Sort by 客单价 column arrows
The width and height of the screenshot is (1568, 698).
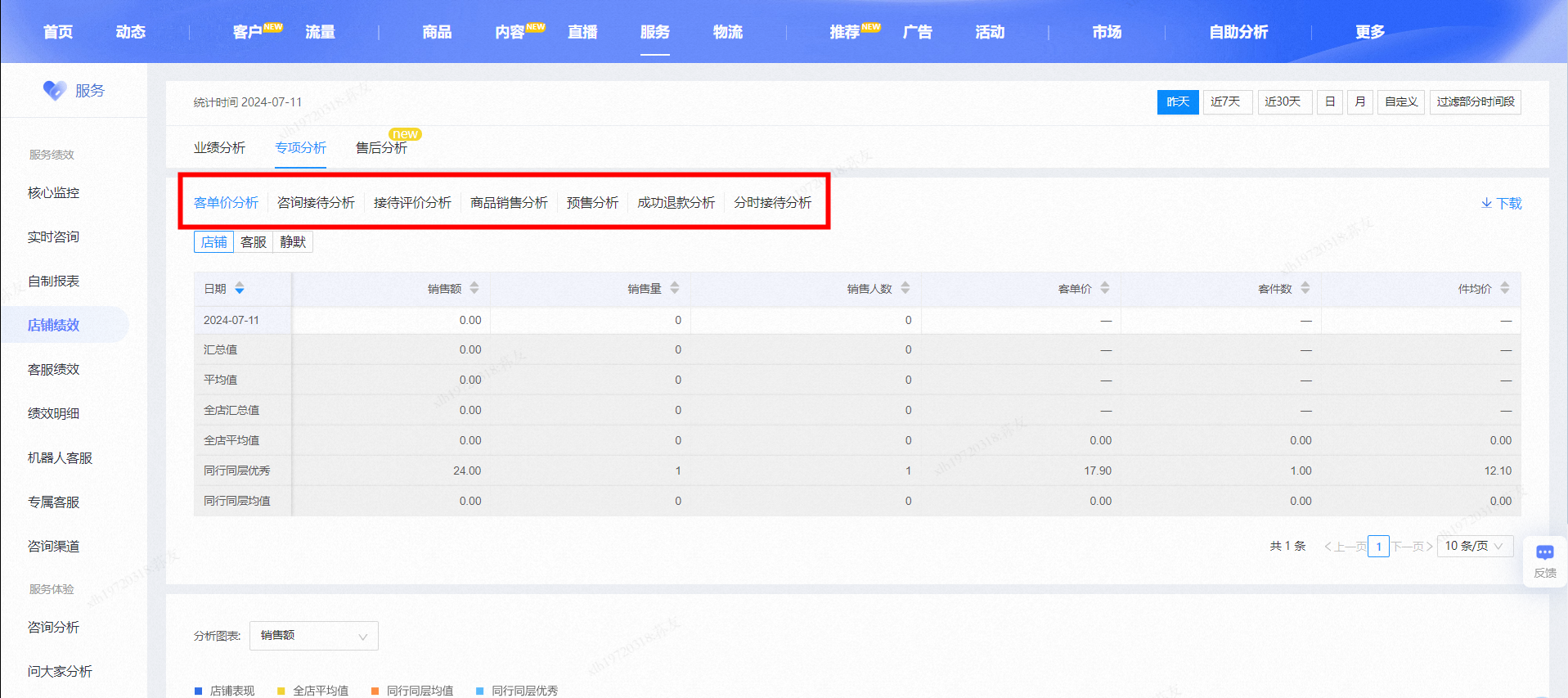[x=1105, y=288]
